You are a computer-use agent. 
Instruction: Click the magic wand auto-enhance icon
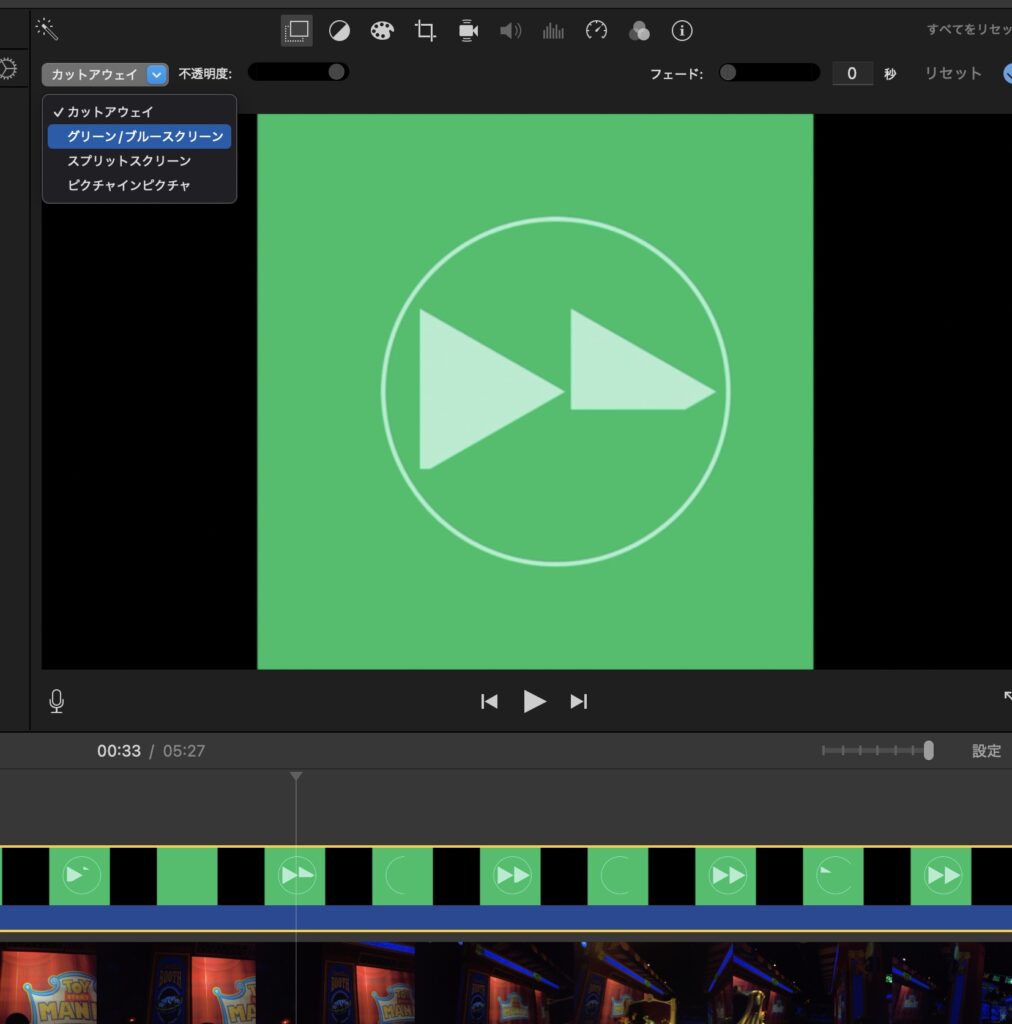coord(46,29)
